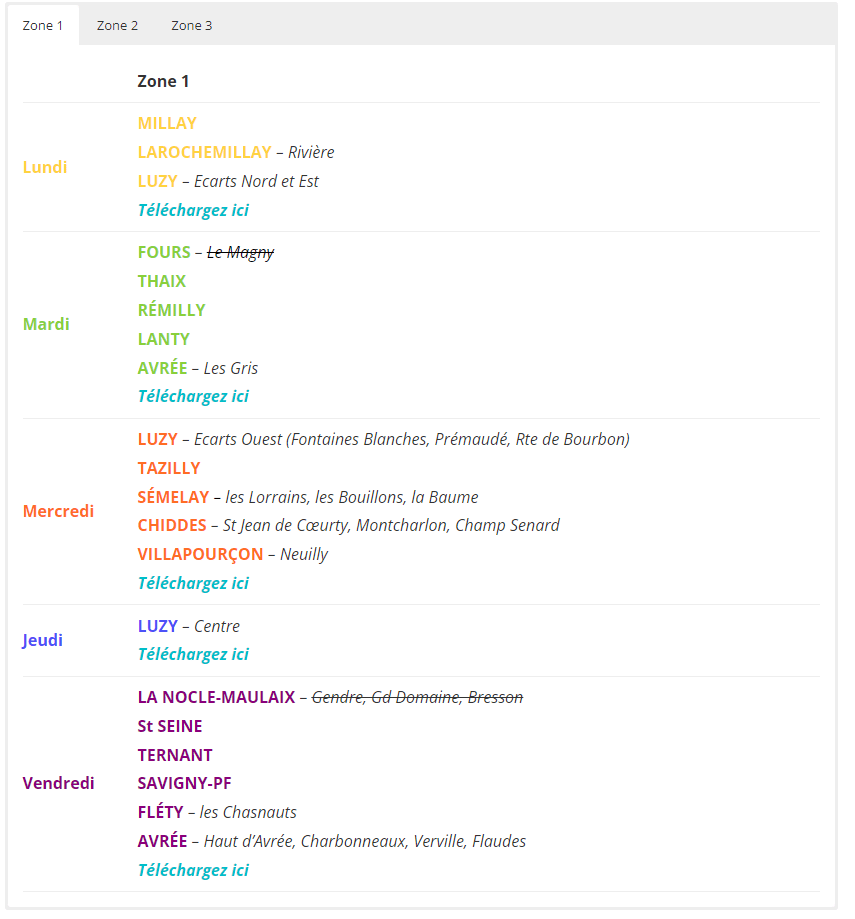Select the St SEINE commune name

(170, 726)
